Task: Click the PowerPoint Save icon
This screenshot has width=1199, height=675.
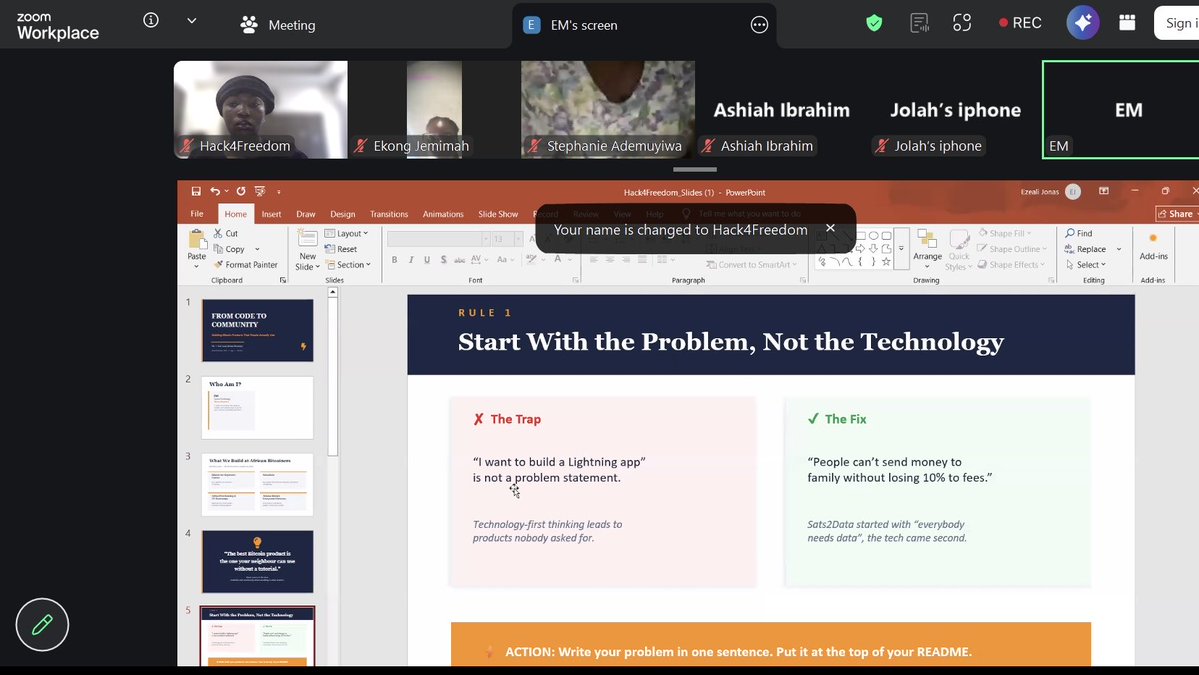Action: [x=196, y=191]
